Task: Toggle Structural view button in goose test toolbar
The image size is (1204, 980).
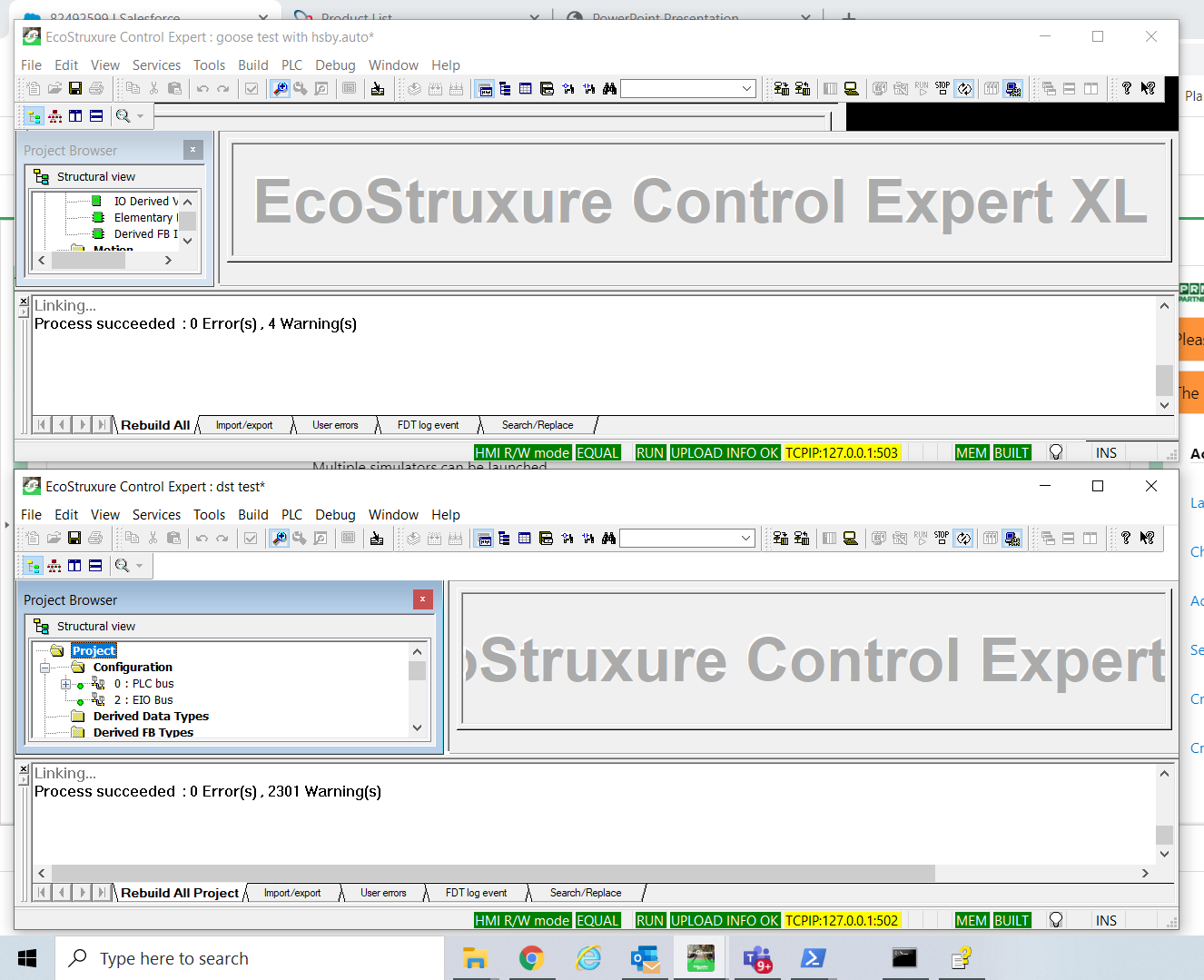Action: 34,115
